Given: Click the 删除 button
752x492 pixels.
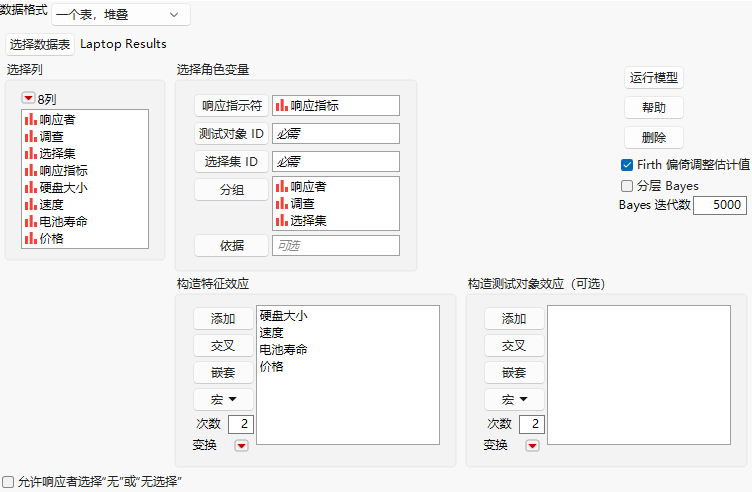Looking at the screenshot, I should (x=654, y=138).
